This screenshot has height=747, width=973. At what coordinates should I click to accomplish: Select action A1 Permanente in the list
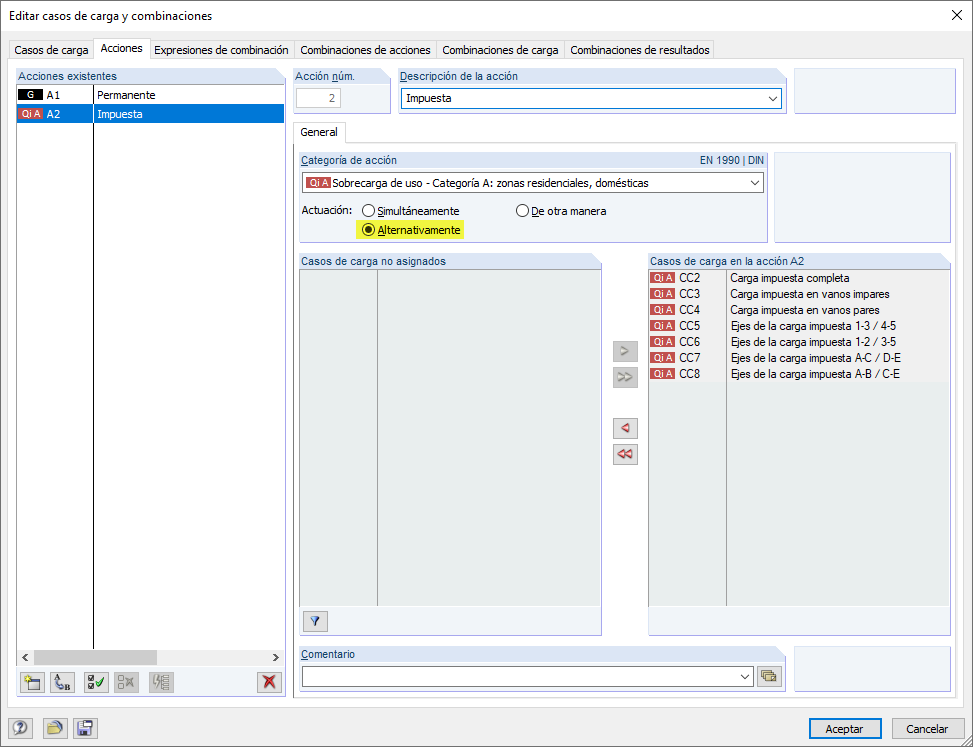click(150, 95)
